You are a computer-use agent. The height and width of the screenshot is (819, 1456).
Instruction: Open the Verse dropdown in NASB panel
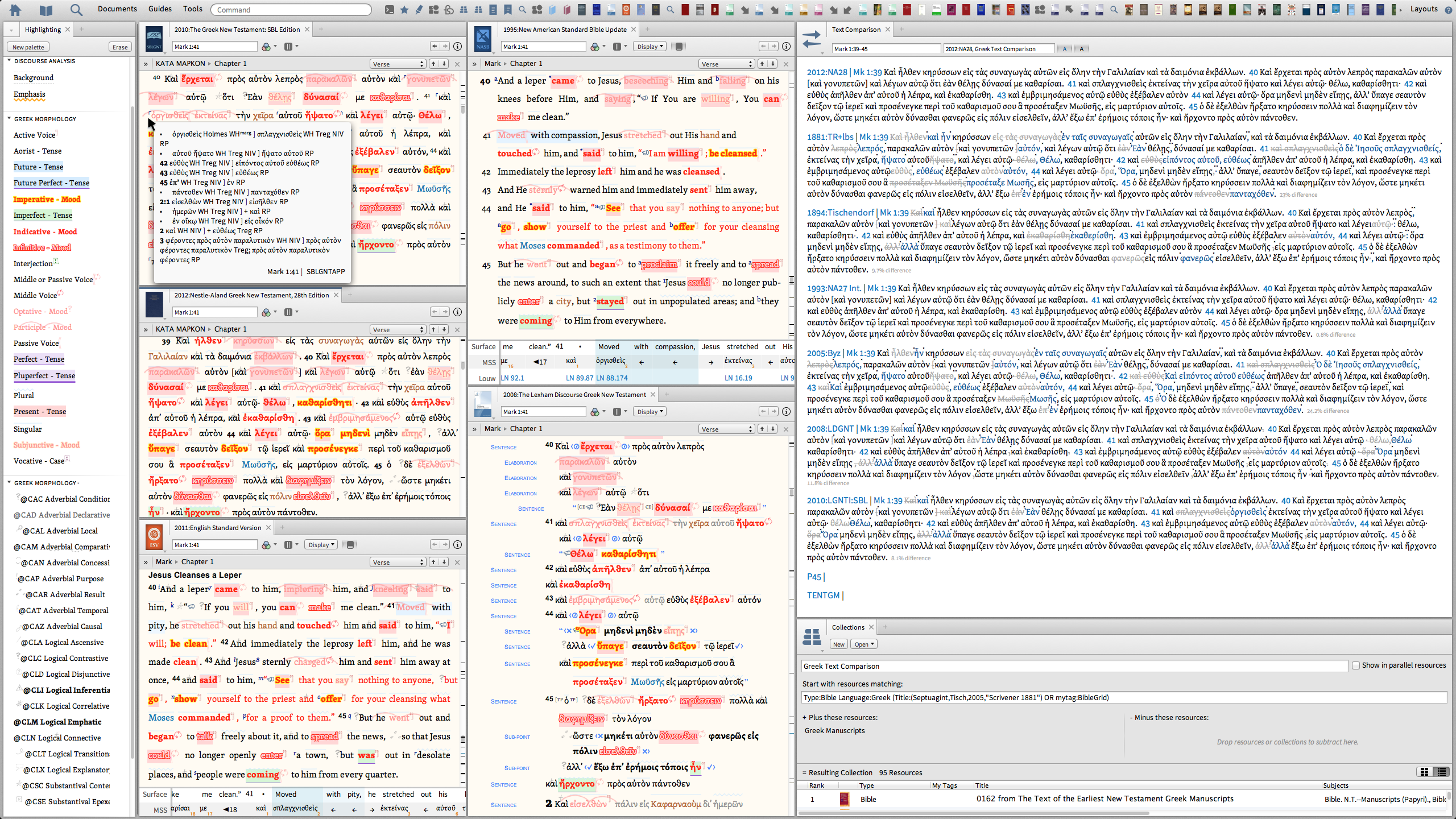click(x=726, y=64)
